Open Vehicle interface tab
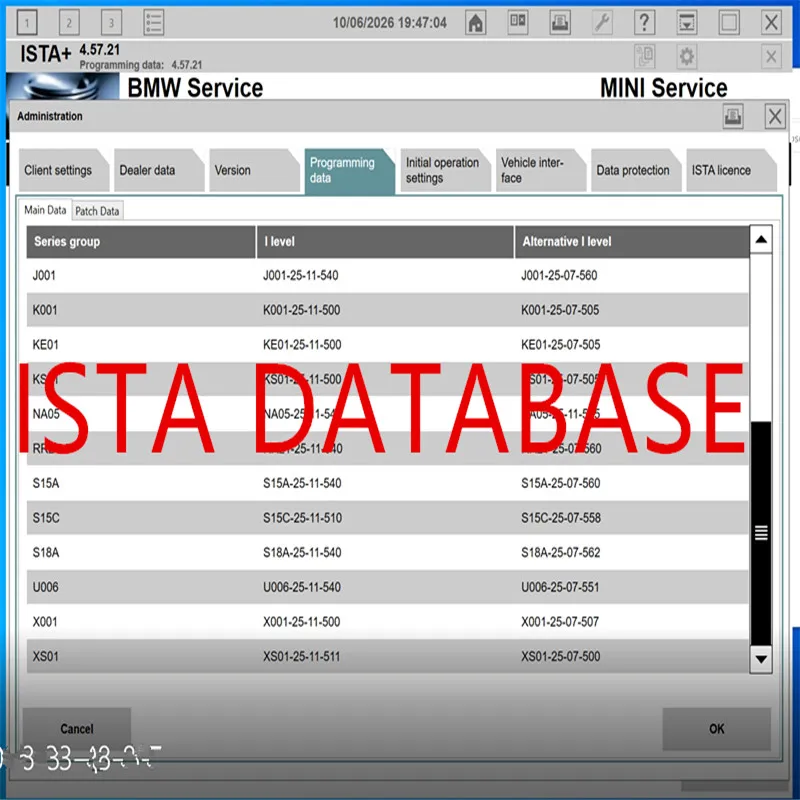Screen dimensions: 800x800 (540, 170)
